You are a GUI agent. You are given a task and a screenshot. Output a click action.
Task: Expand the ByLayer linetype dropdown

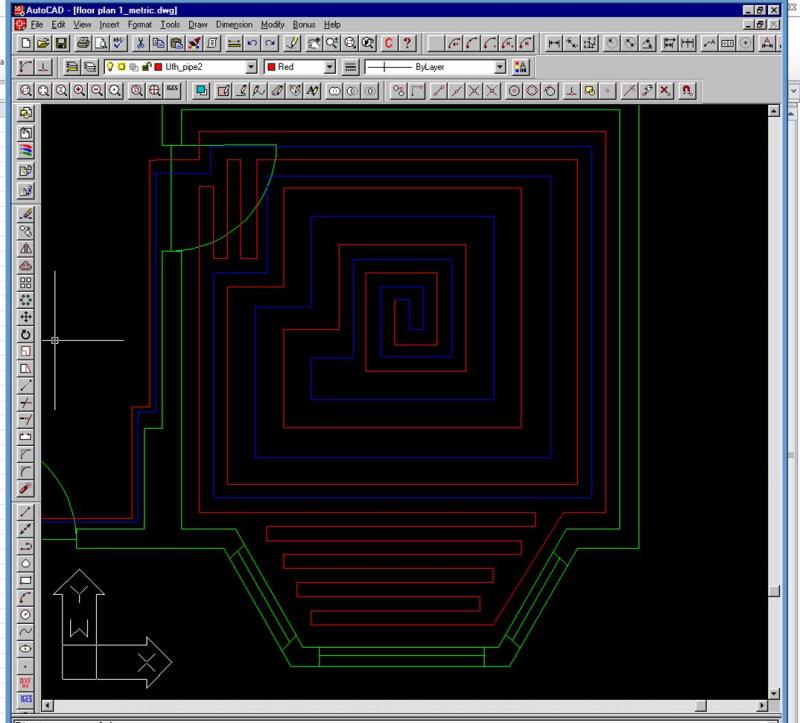click(500, 67)
